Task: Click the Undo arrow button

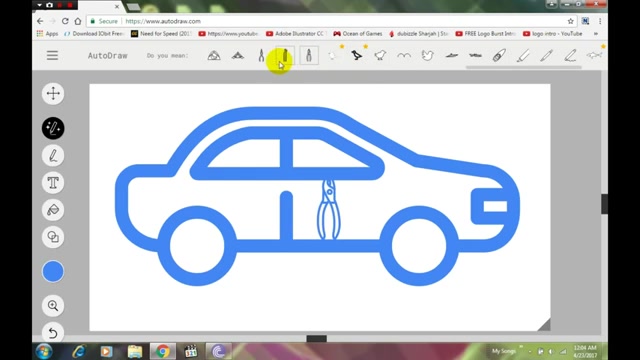Action: point(53,333)
